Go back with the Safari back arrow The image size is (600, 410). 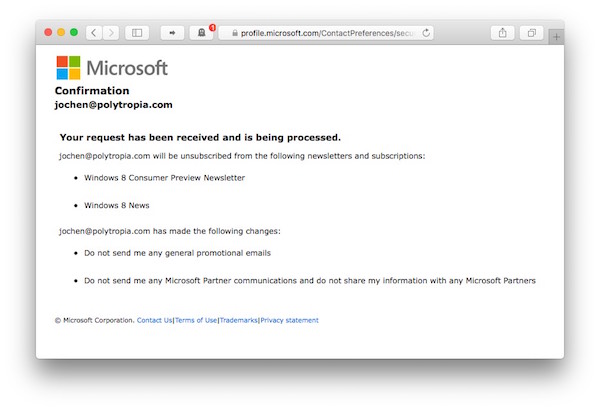(94, 33)
